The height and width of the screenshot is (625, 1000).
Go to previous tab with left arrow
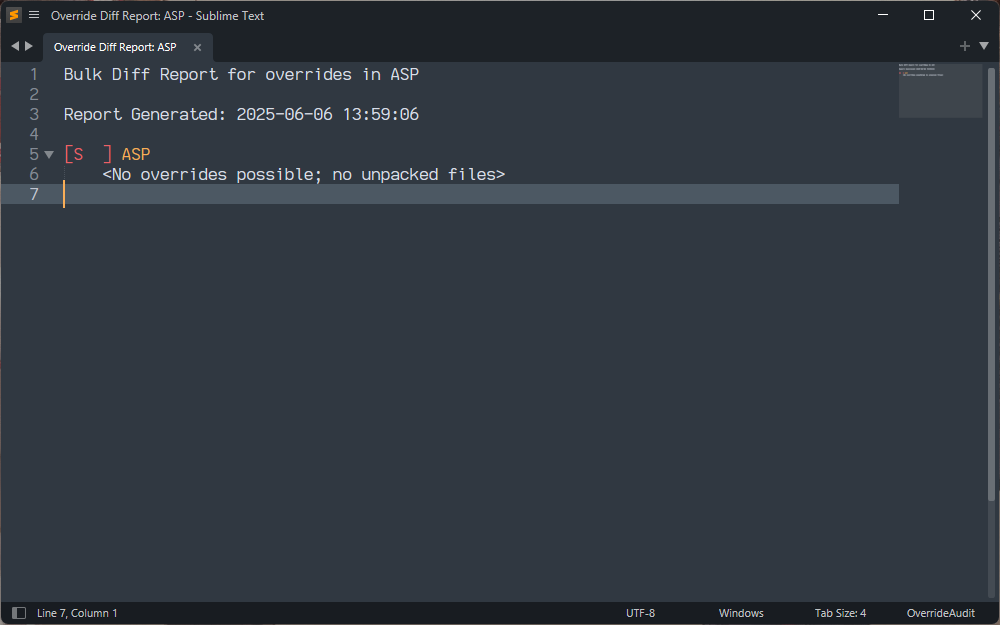click(x=15, y=46)
